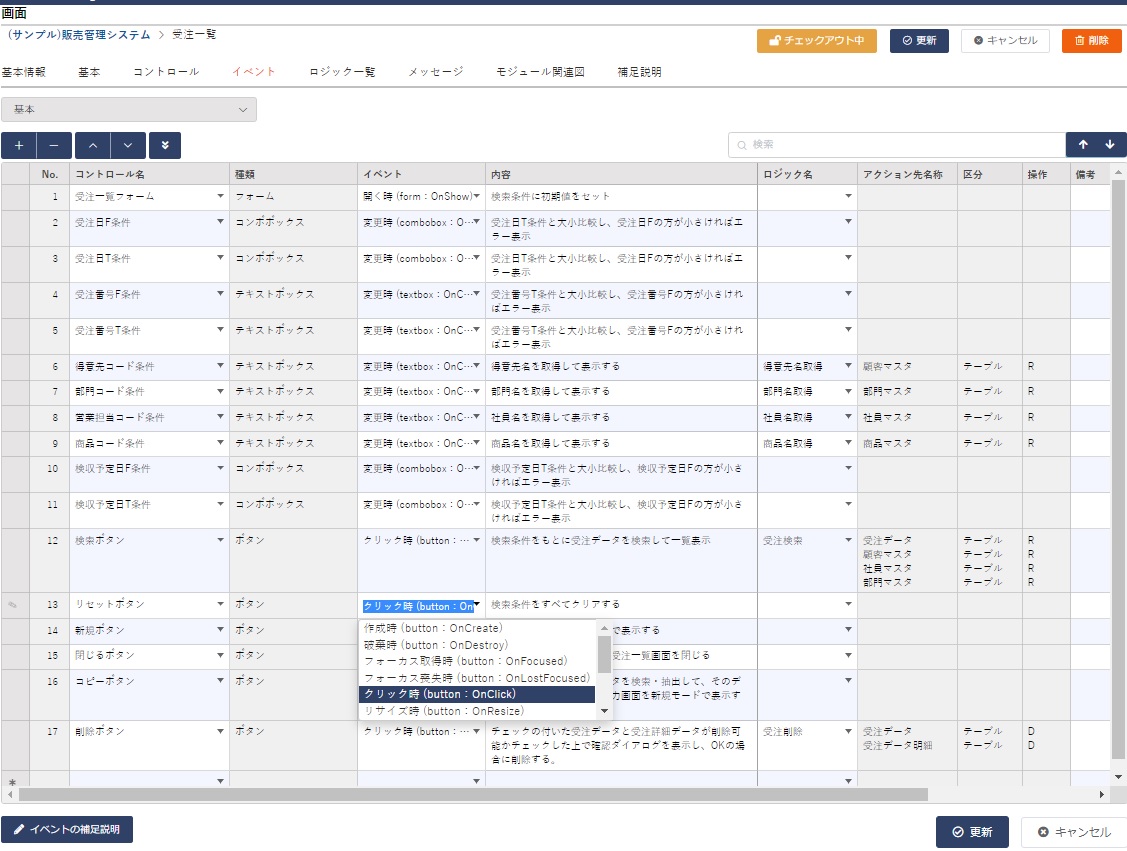This screenshot has width=1127, height=851.
Task: Open control name dropdown for 受注一覧フォーム
Action: pos(220,196)
